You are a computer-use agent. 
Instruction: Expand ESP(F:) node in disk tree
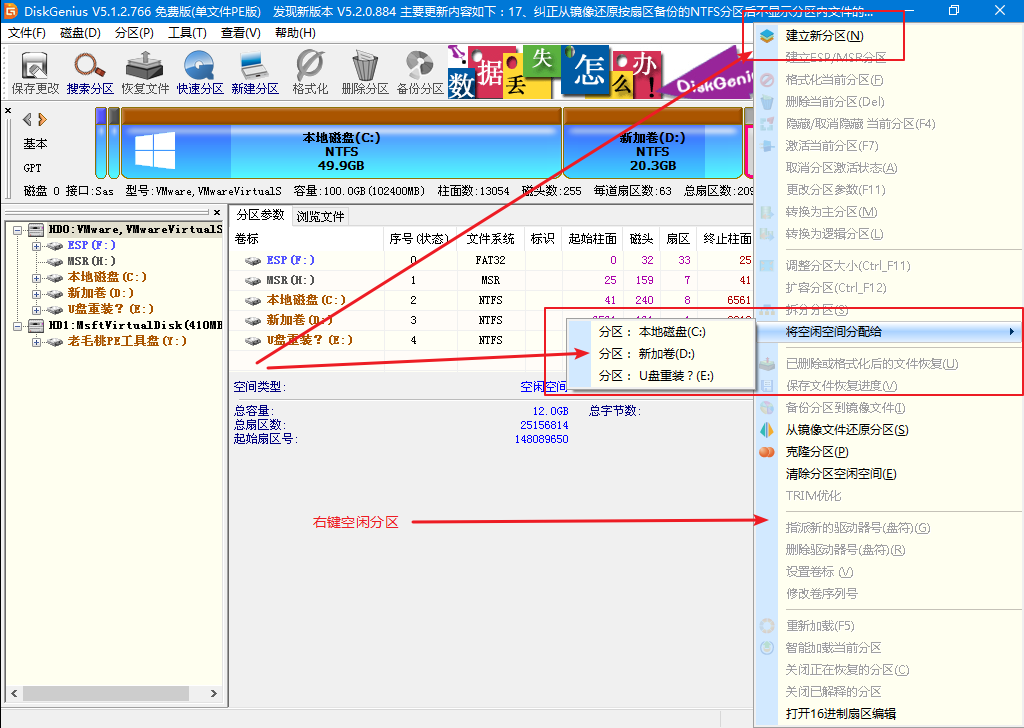37,246
